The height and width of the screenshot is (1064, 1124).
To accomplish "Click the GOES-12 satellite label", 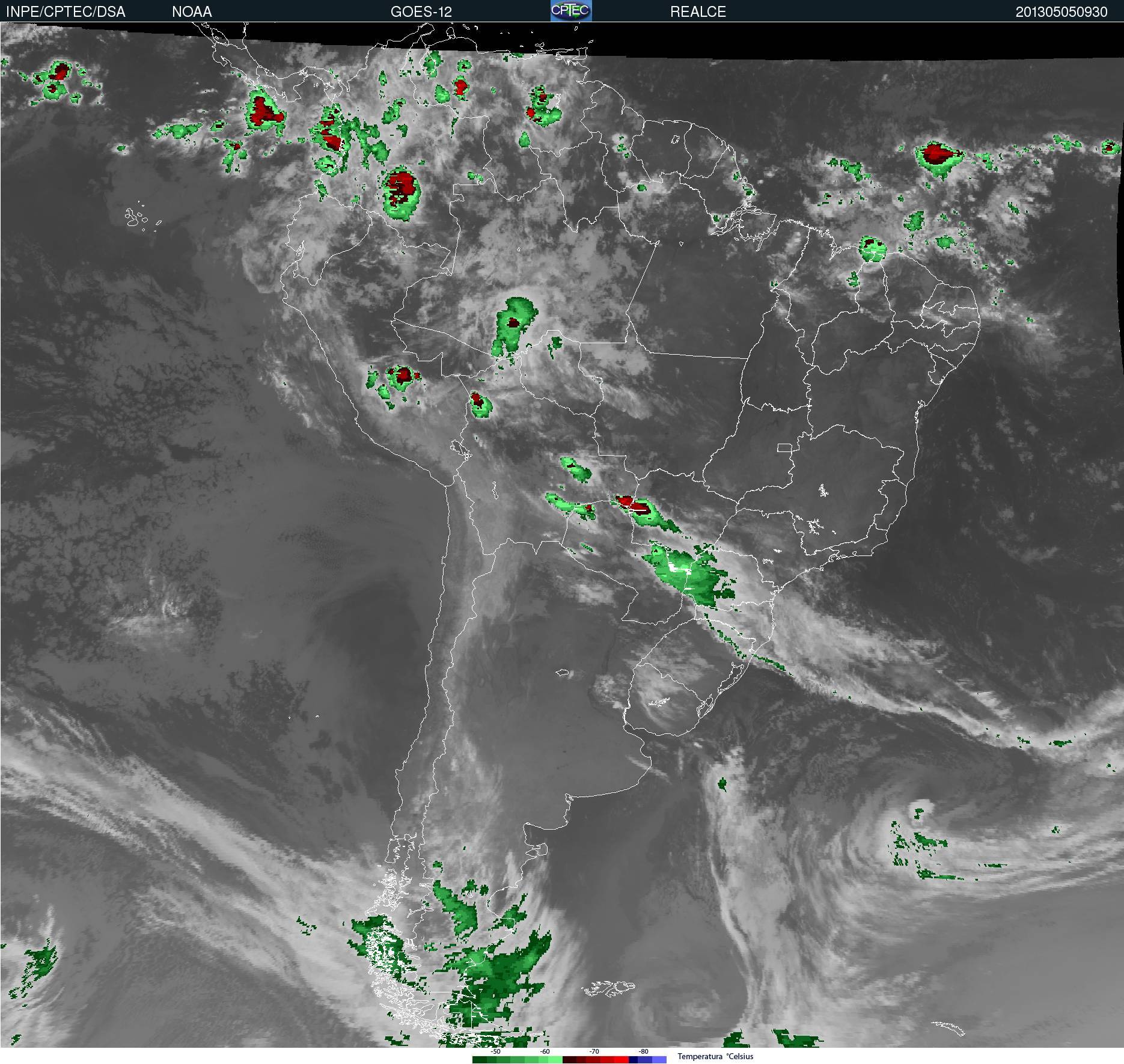I will coord(421,12).
